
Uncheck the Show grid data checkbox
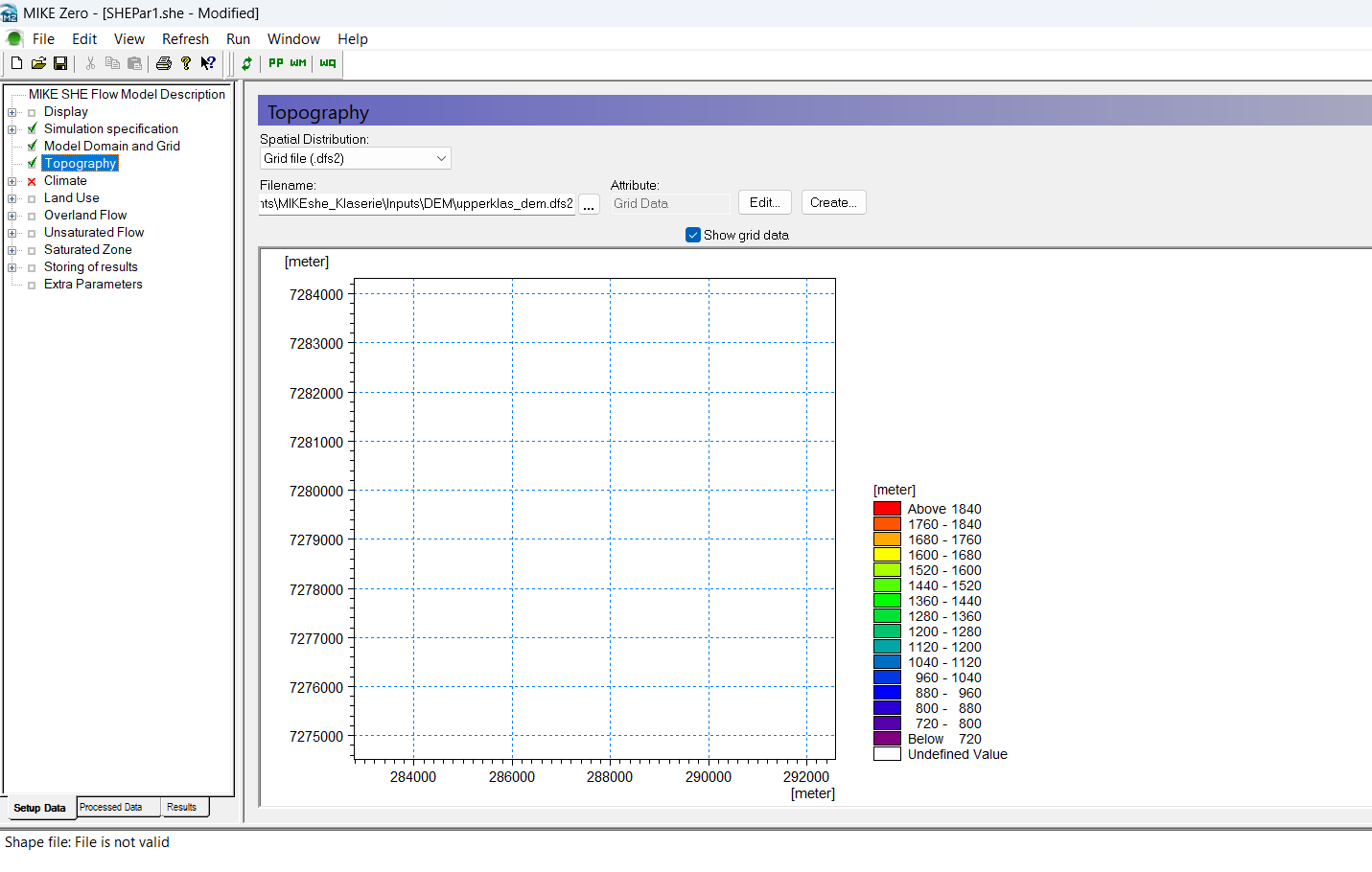[x=693, y=235]
